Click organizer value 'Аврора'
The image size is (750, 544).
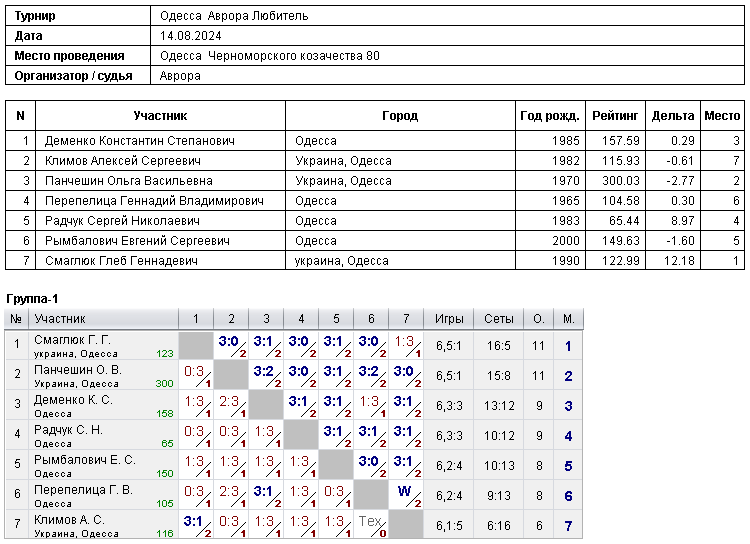pyautogui.click(x=180, y=76)
